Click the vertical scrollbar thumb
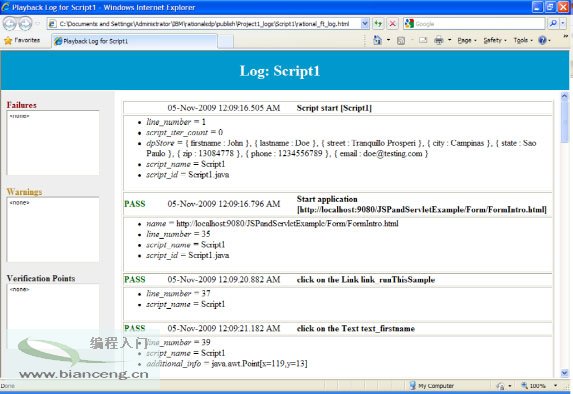This screenshot has width=573, height=394. tap(565, 122)
